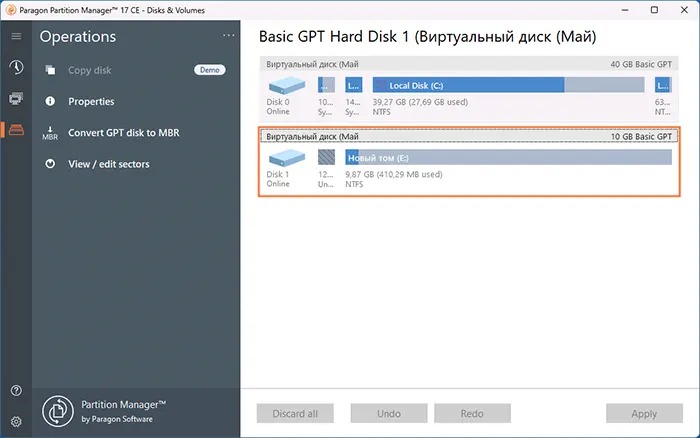Image resolution: width=700 pixels, height=438 pixels.
Task: Click the MBR convert icon
Action: click(50, 133)
